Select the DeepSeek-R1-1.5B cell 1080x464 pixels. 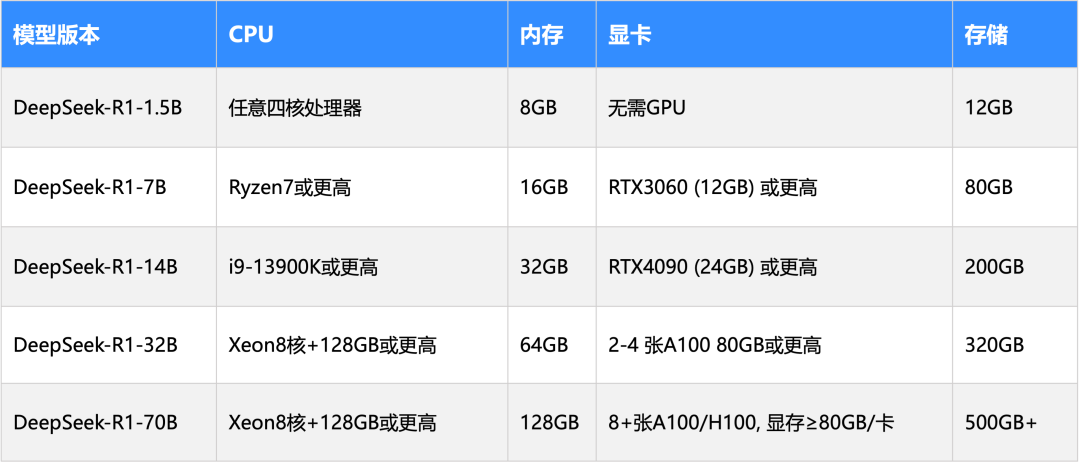(x=109, y=107)
